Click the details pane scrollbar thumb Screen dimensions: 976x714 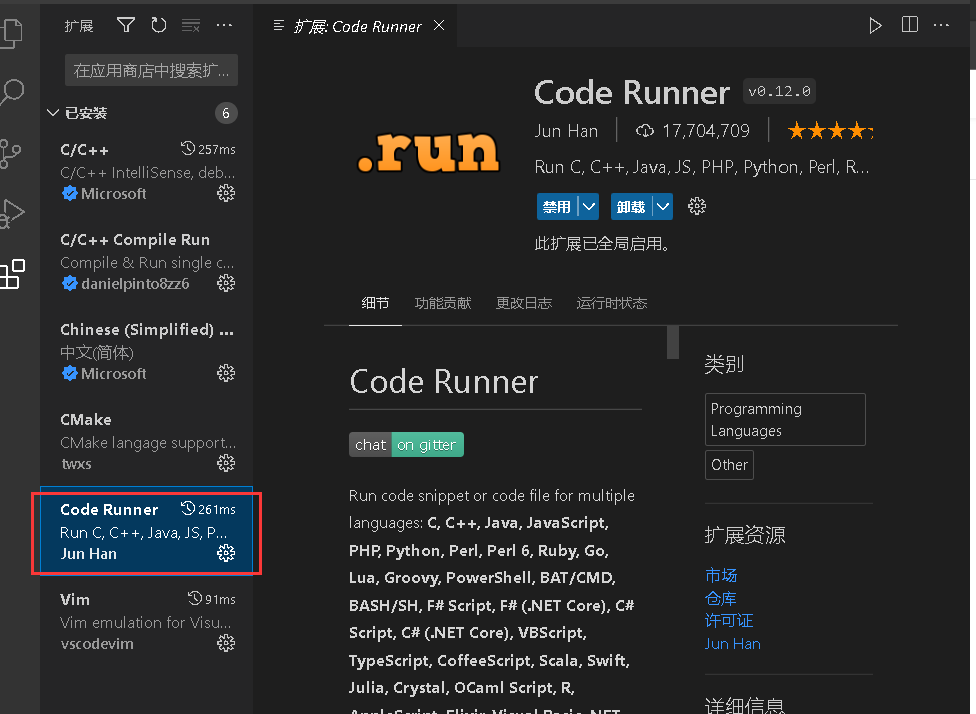(672, 342)
